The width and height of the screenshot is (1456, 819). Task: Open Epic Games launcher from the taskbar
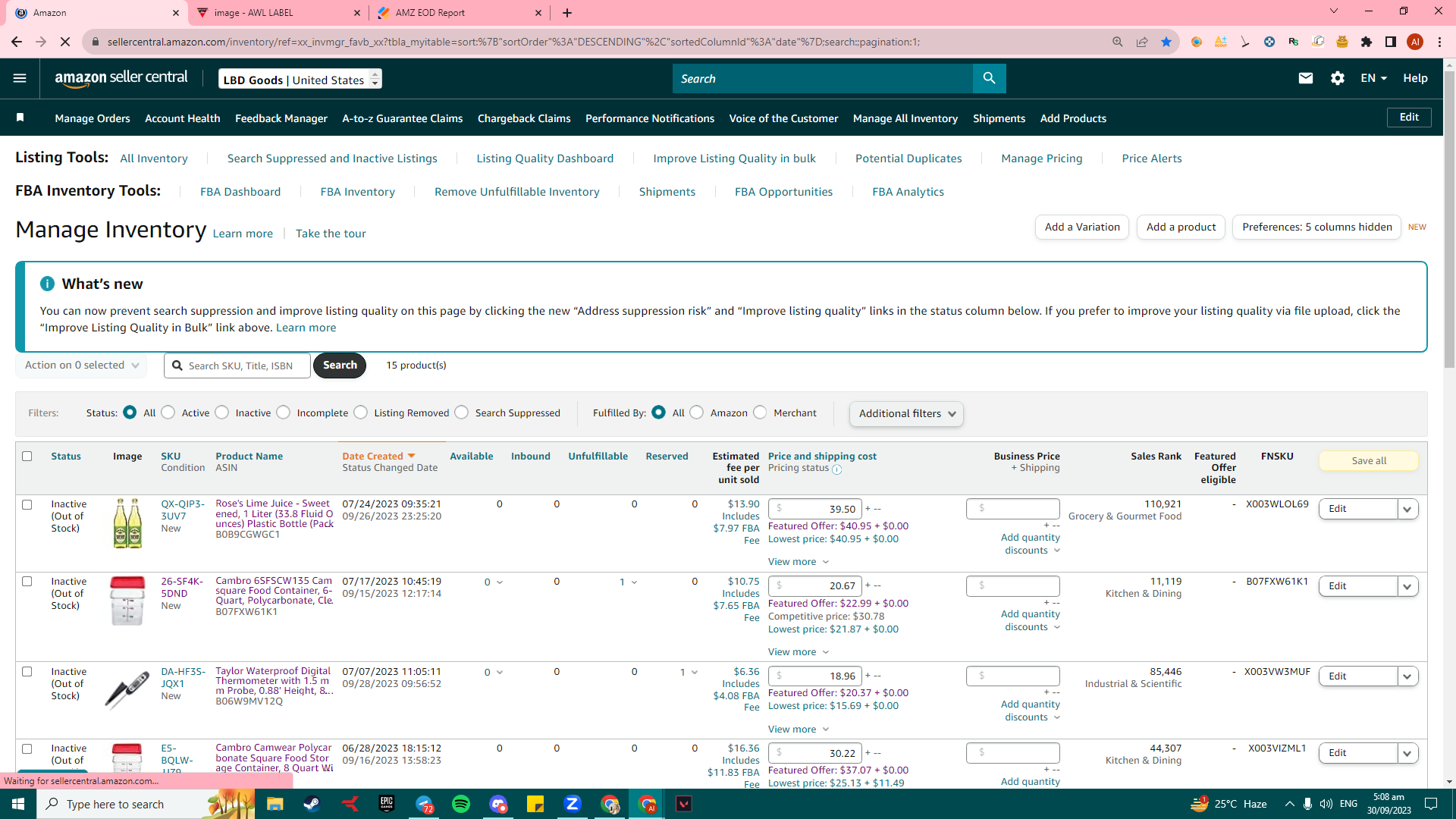coord(387,804)
